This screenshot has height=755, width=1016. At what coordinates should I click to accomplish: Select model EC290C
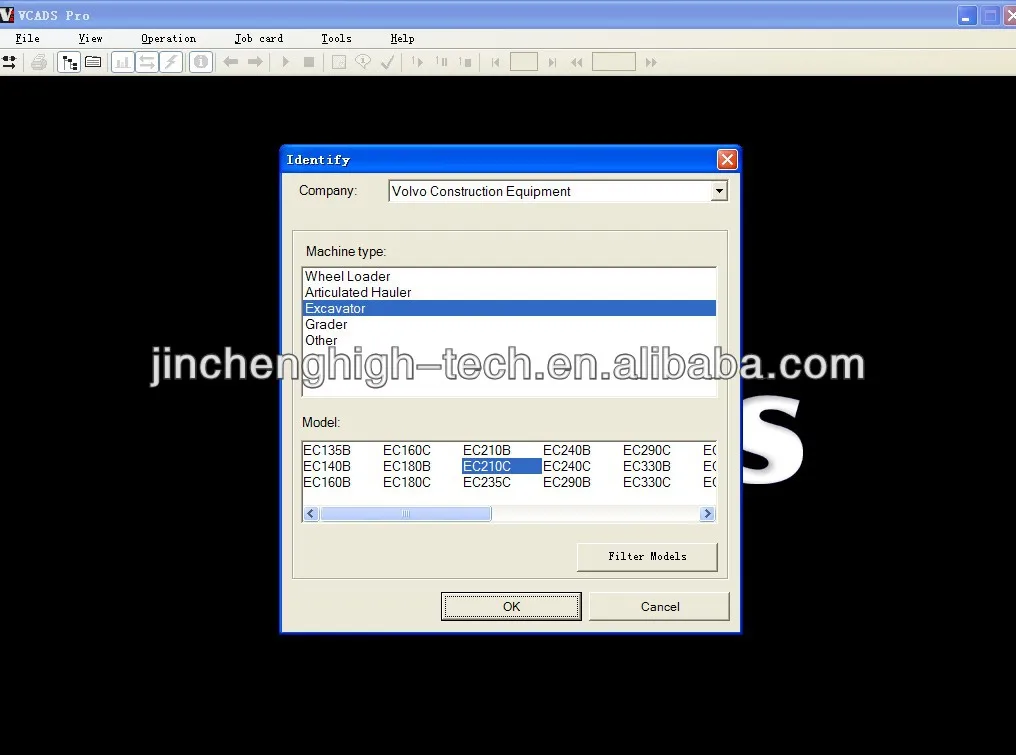click(647, 450)
